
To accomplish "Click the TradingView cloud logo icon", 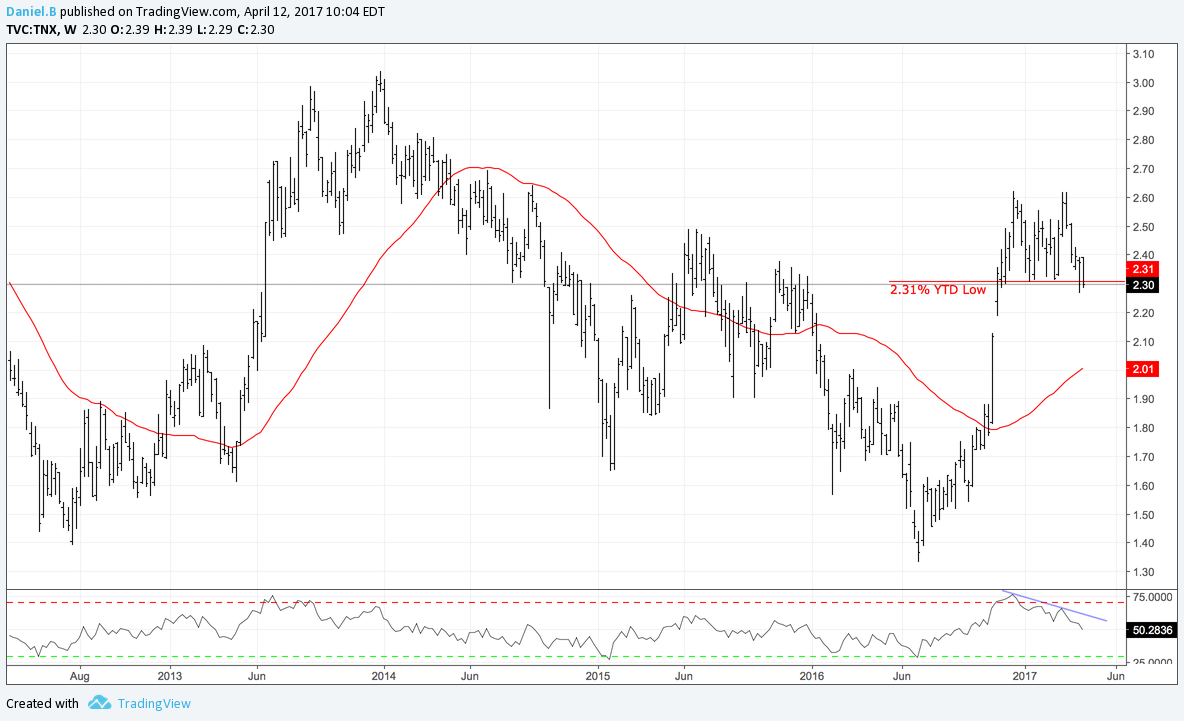I will pos(100,703).
